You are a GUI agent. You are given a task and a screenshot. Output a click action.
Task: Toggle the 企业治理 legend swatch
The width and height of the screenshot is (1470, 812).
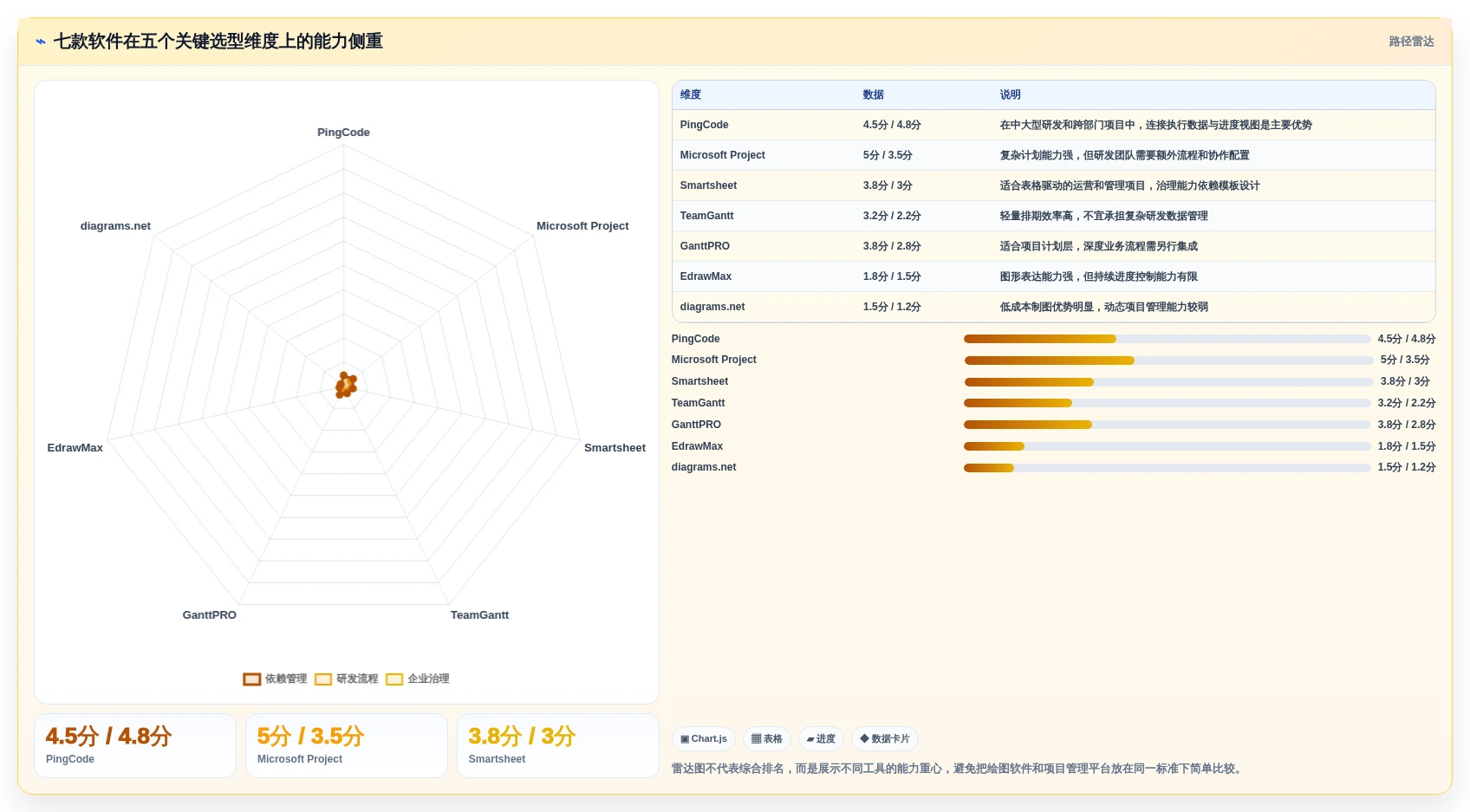pyautogui.click(x=394, y=679)
